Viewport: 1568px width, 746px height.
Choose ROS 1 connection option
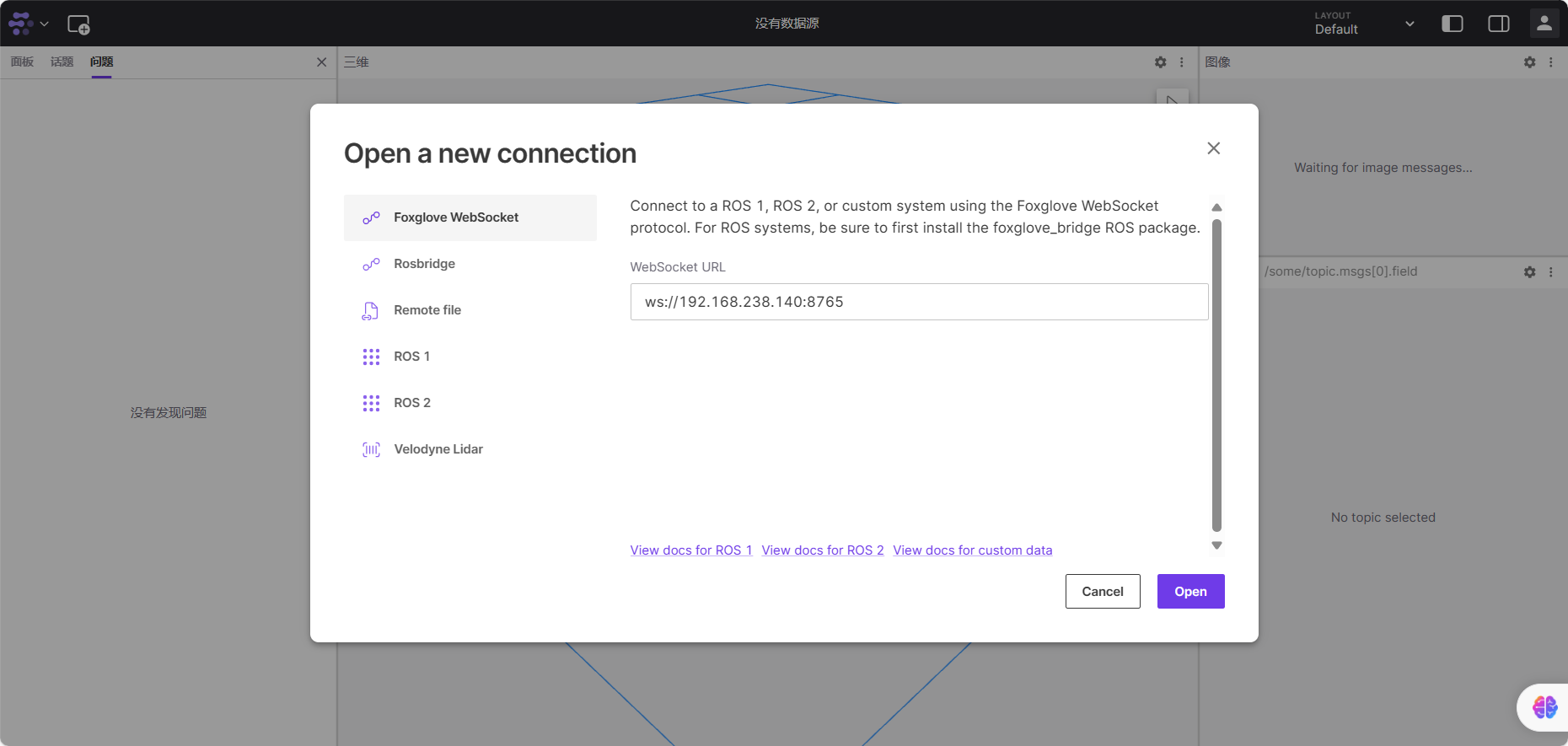pos(470,357)
